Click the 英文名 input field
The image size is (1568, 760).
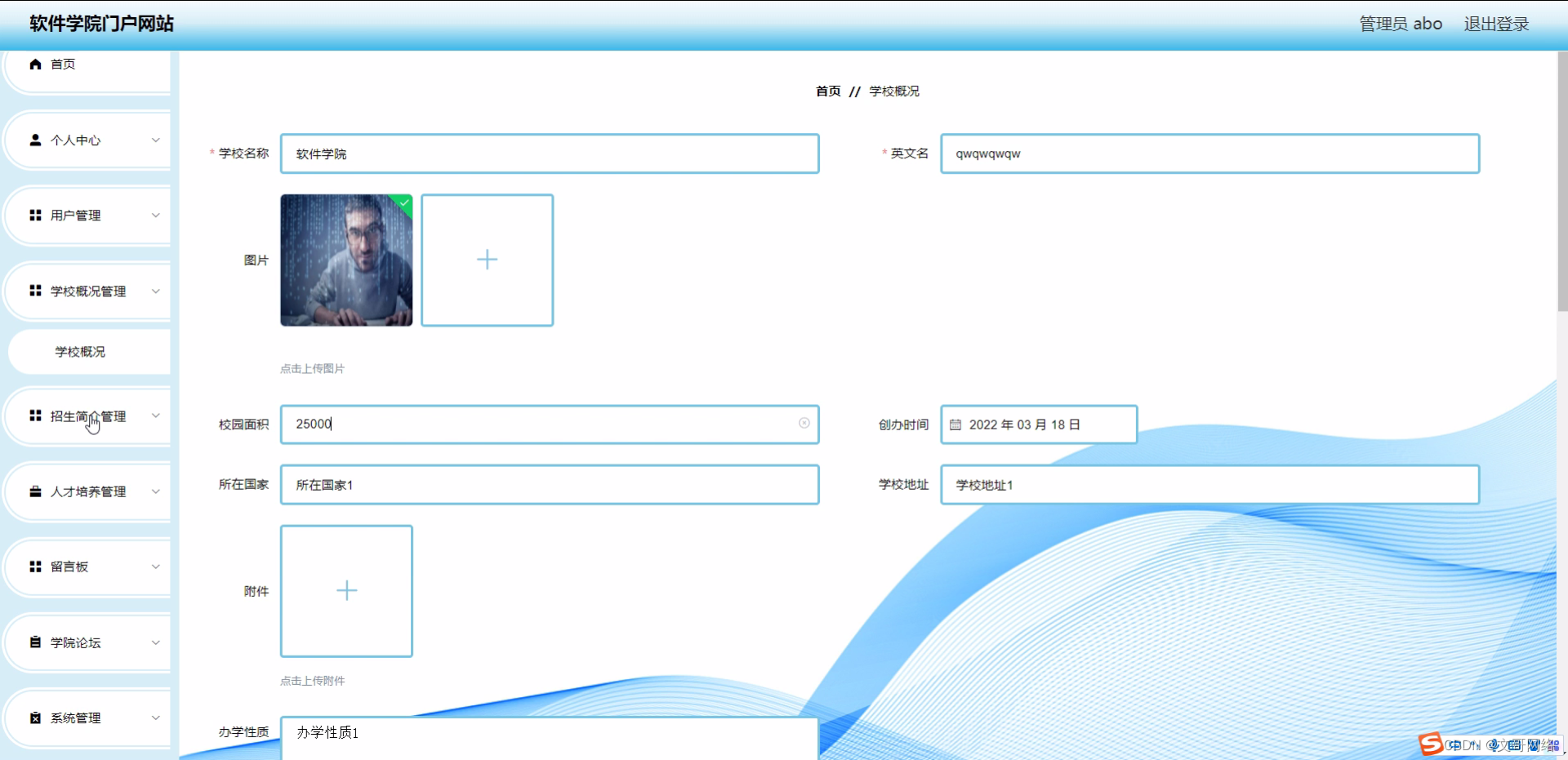(x=1209, y=153)
